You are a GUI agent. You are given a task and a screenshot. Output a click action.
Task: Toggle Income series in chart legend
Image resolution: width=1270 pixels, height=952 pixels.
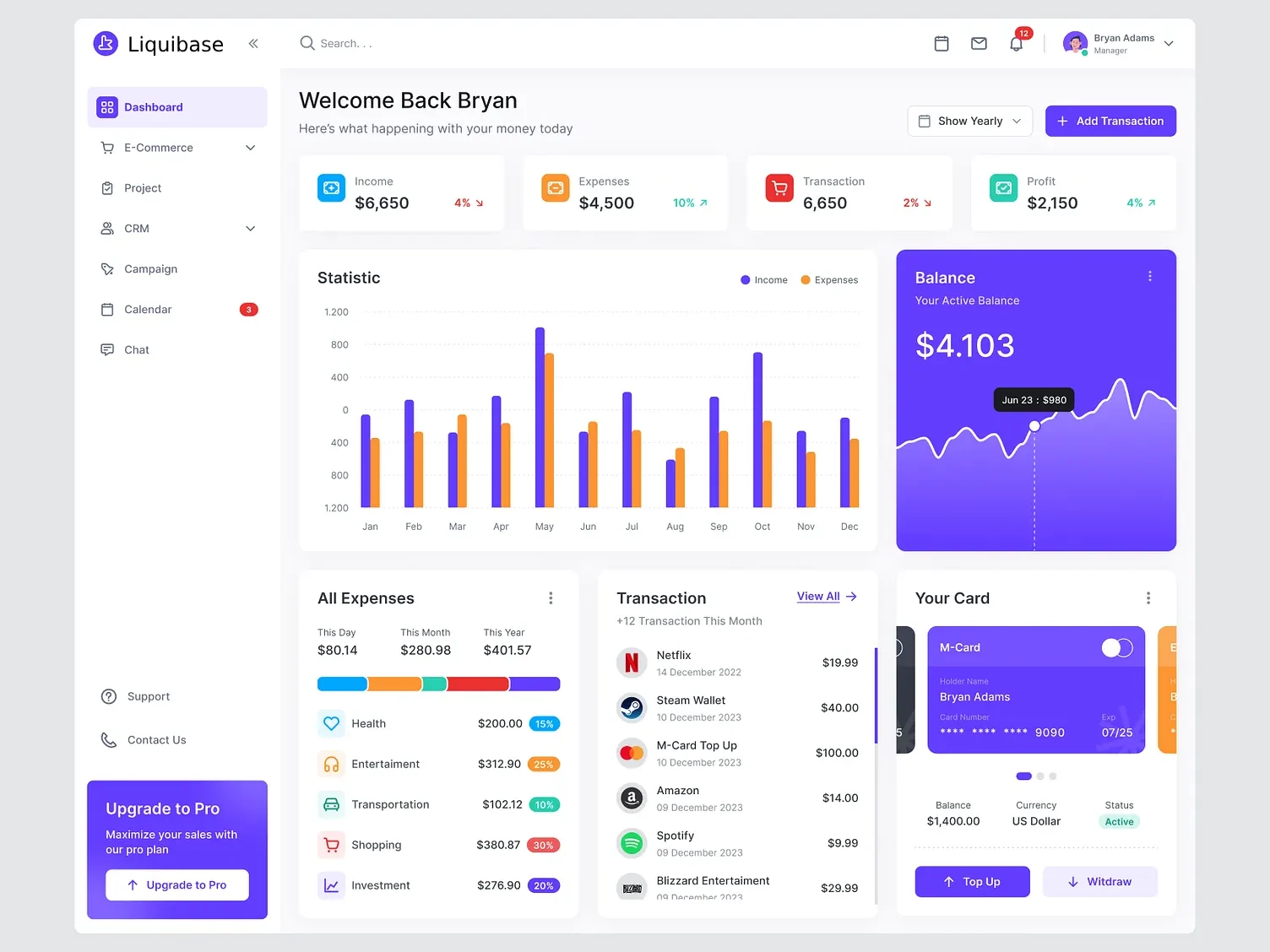tap(763, 280)
